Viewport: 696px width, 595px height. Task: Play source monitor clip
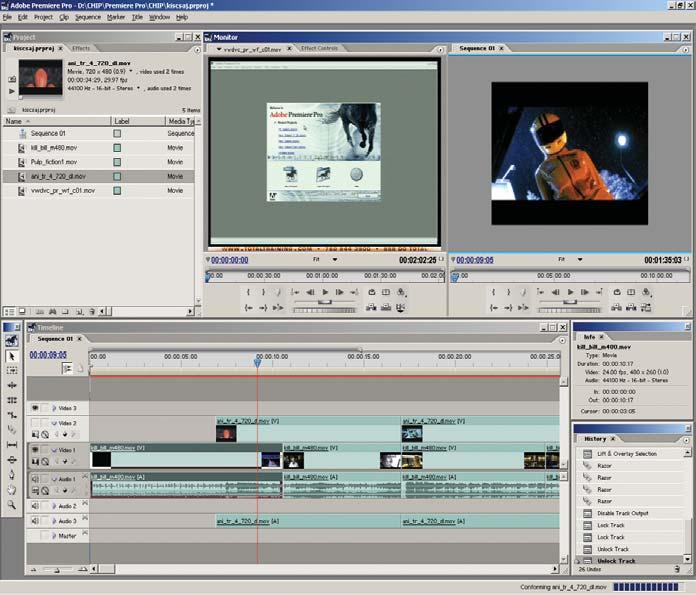tap(325, 292)
